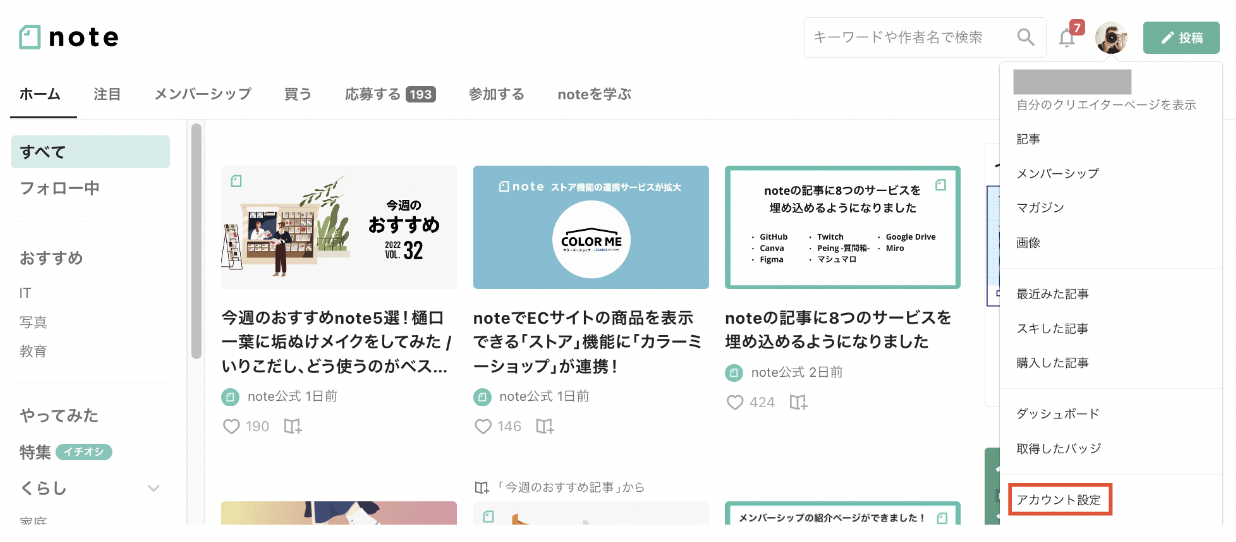Select the IT category

pos(26,293)
